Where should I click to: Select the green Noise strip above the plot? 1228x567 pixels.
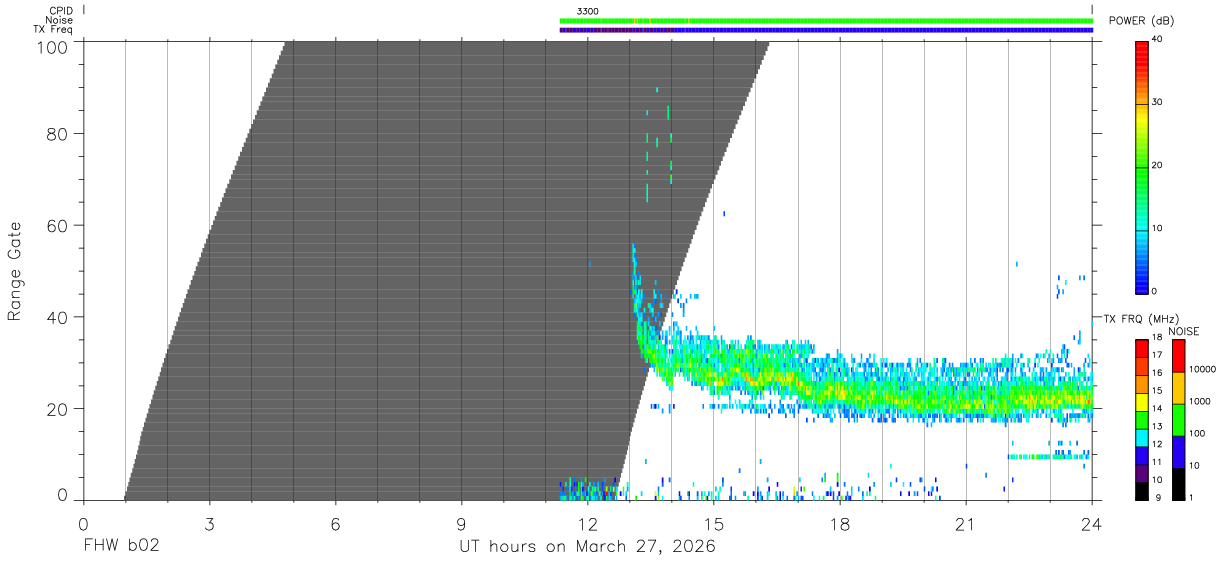(826, 20)
